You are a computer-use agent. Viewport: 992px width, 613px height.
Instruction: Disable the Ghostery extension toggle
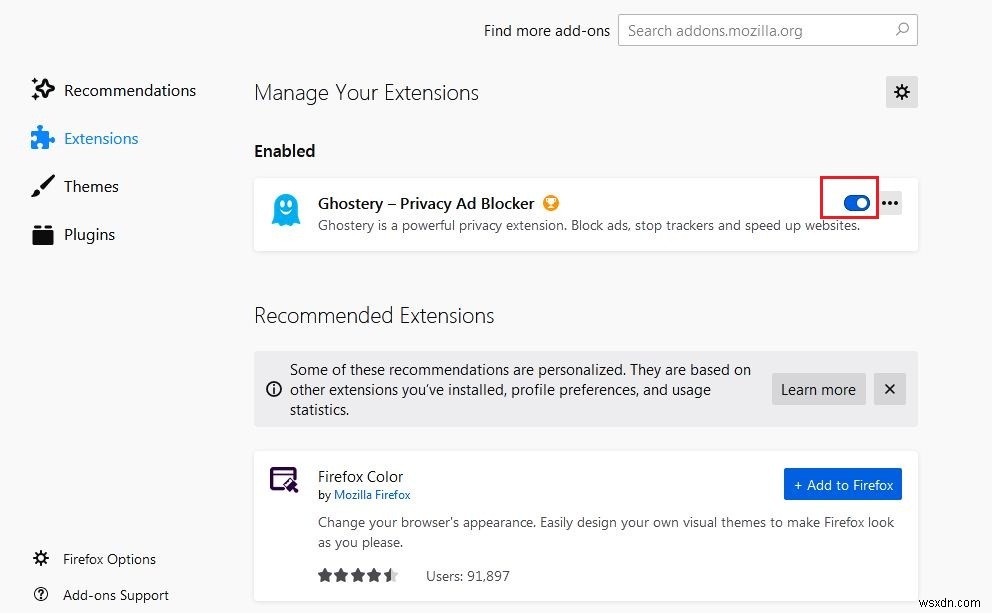[x=857, y=203]
